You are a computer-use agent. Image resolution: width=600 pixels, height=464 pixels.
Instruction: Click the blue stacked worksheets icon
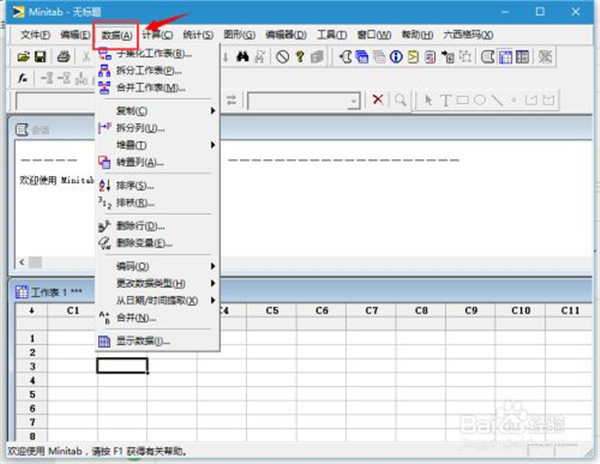click(x=362, y=57)
